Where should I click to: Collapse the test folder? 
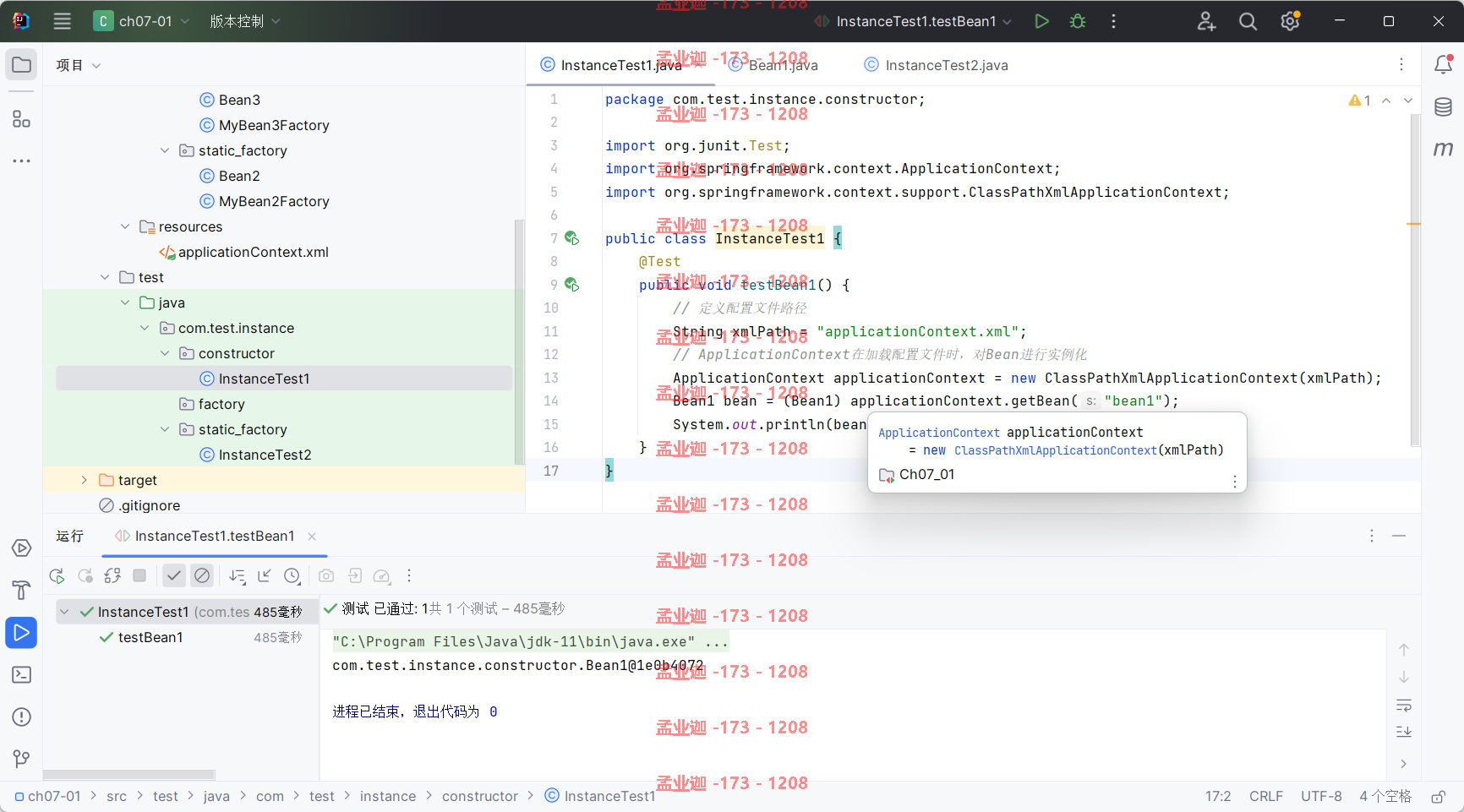coord(105,277)
